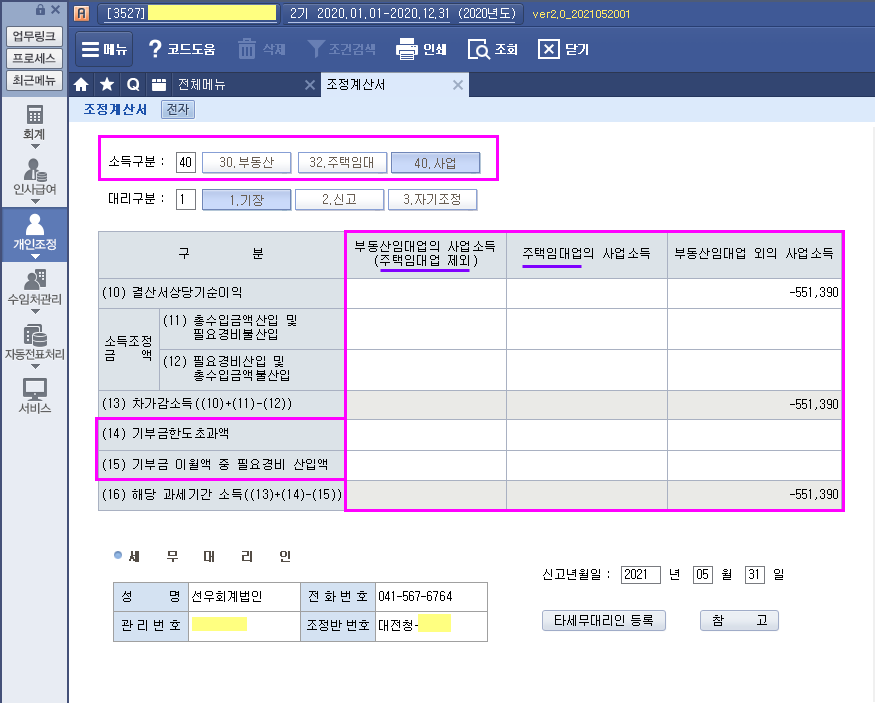
Task: Click the 조회 search icon
Action: point(479,49)
